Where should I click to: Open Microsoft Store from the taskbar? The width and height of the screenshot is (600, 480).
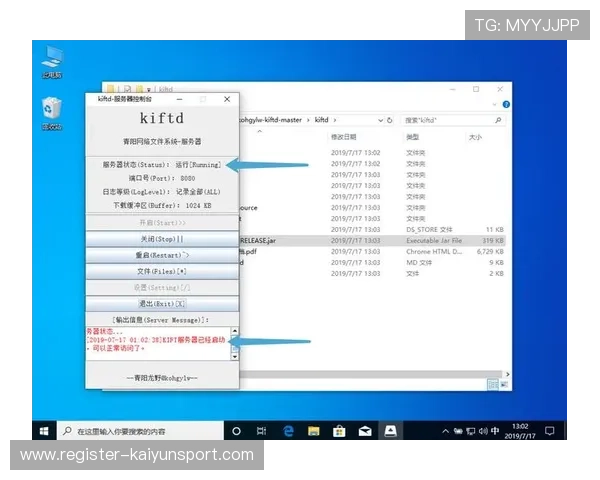tap(339, 430)
